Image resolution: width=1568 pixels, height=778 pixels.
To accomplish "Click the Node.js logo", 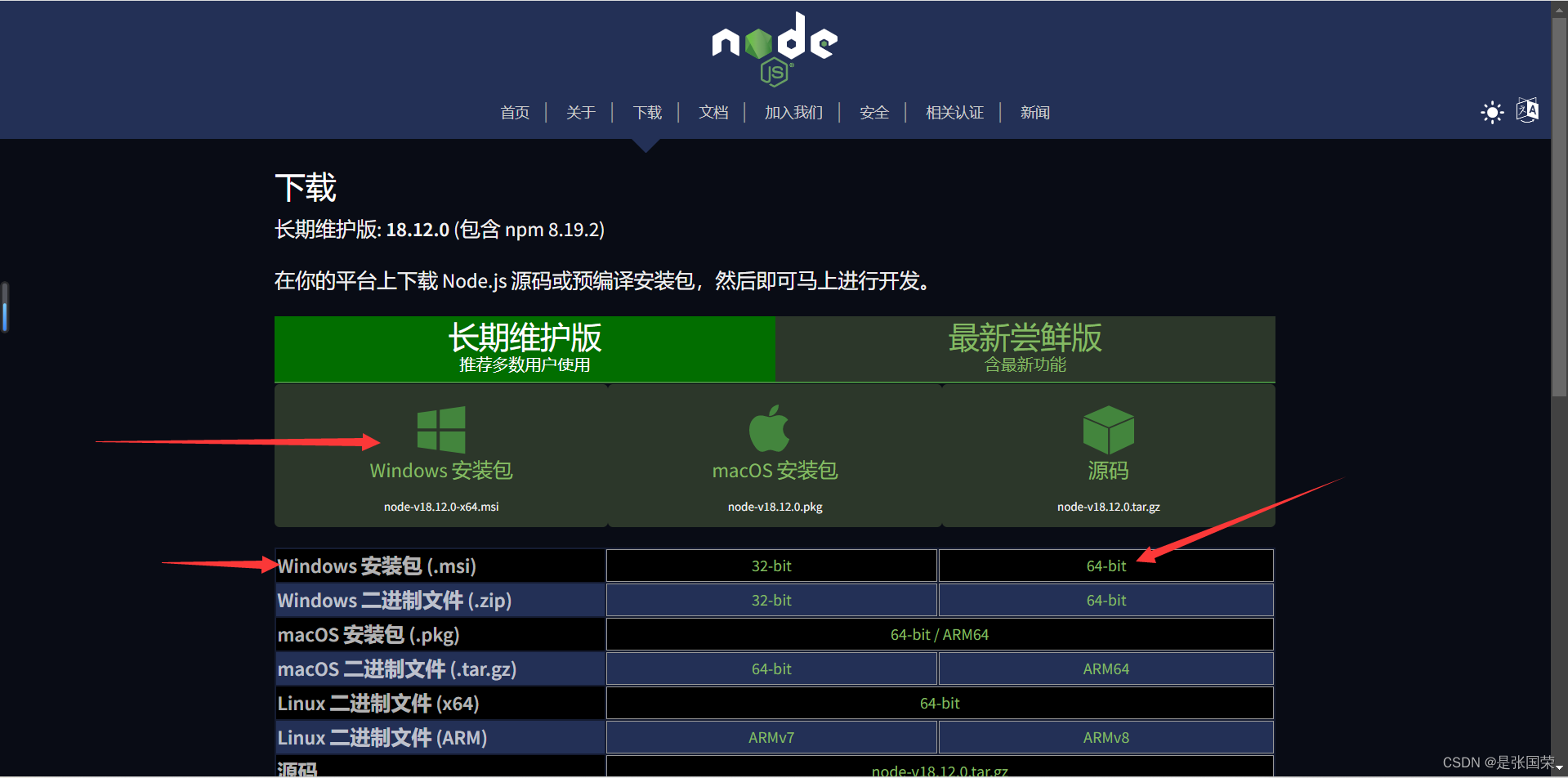I will tap(775, 49).
